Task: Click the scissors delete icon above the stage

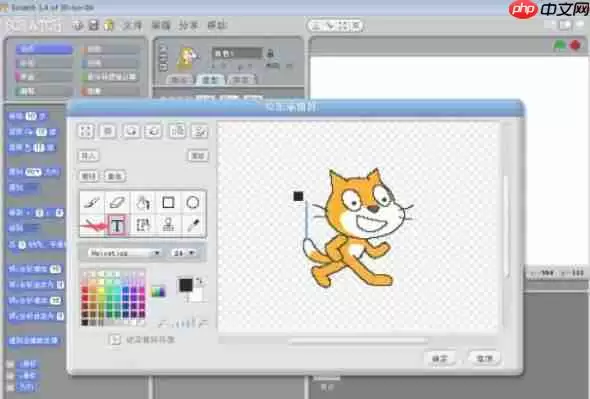Action: point(330,26)
